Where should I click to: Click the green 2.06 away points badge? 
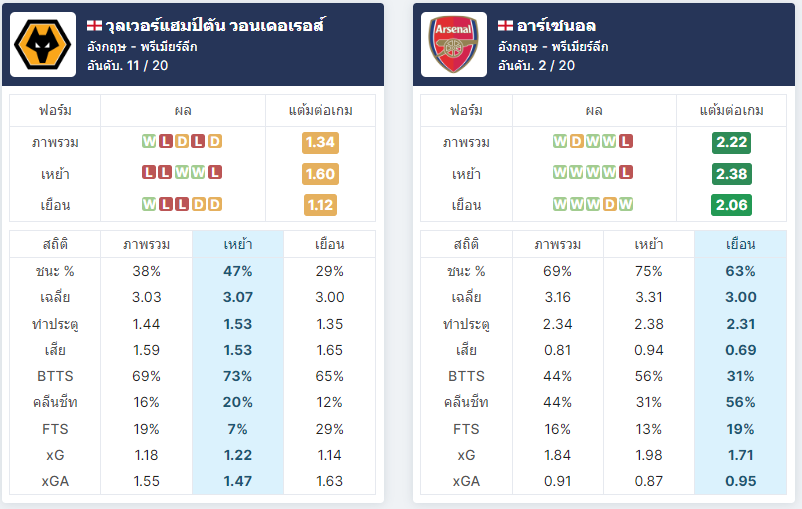tap(731, 205)
